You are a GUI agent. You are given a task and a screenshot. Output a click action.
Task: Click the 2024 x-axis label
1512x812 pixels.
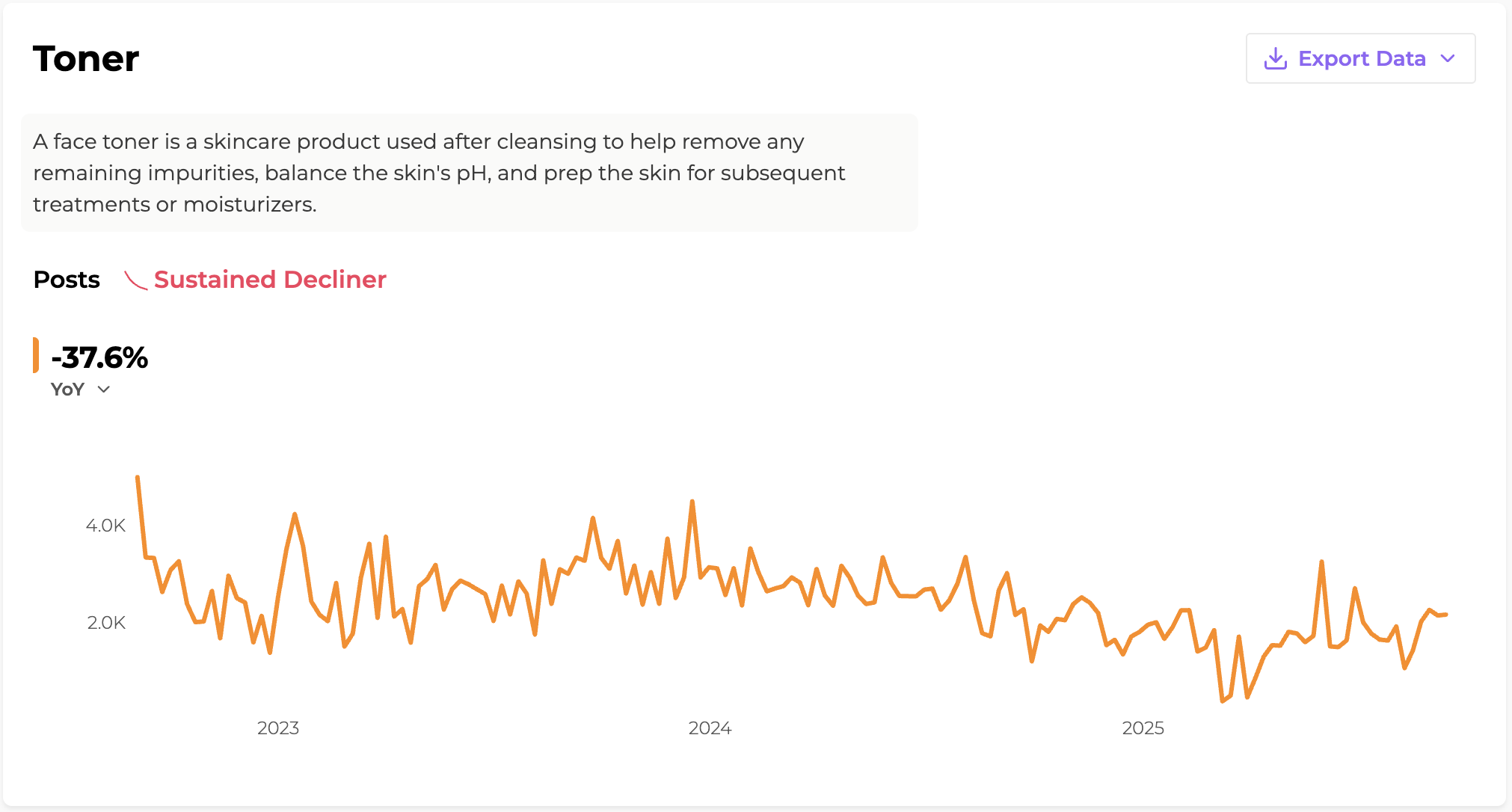coord(710,728)
